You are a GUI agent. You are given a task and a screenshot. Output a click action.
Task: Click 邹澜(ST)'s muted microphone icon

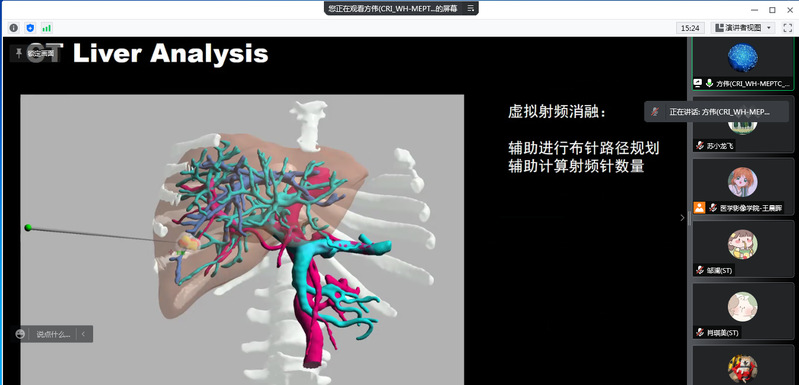[700, 270]
